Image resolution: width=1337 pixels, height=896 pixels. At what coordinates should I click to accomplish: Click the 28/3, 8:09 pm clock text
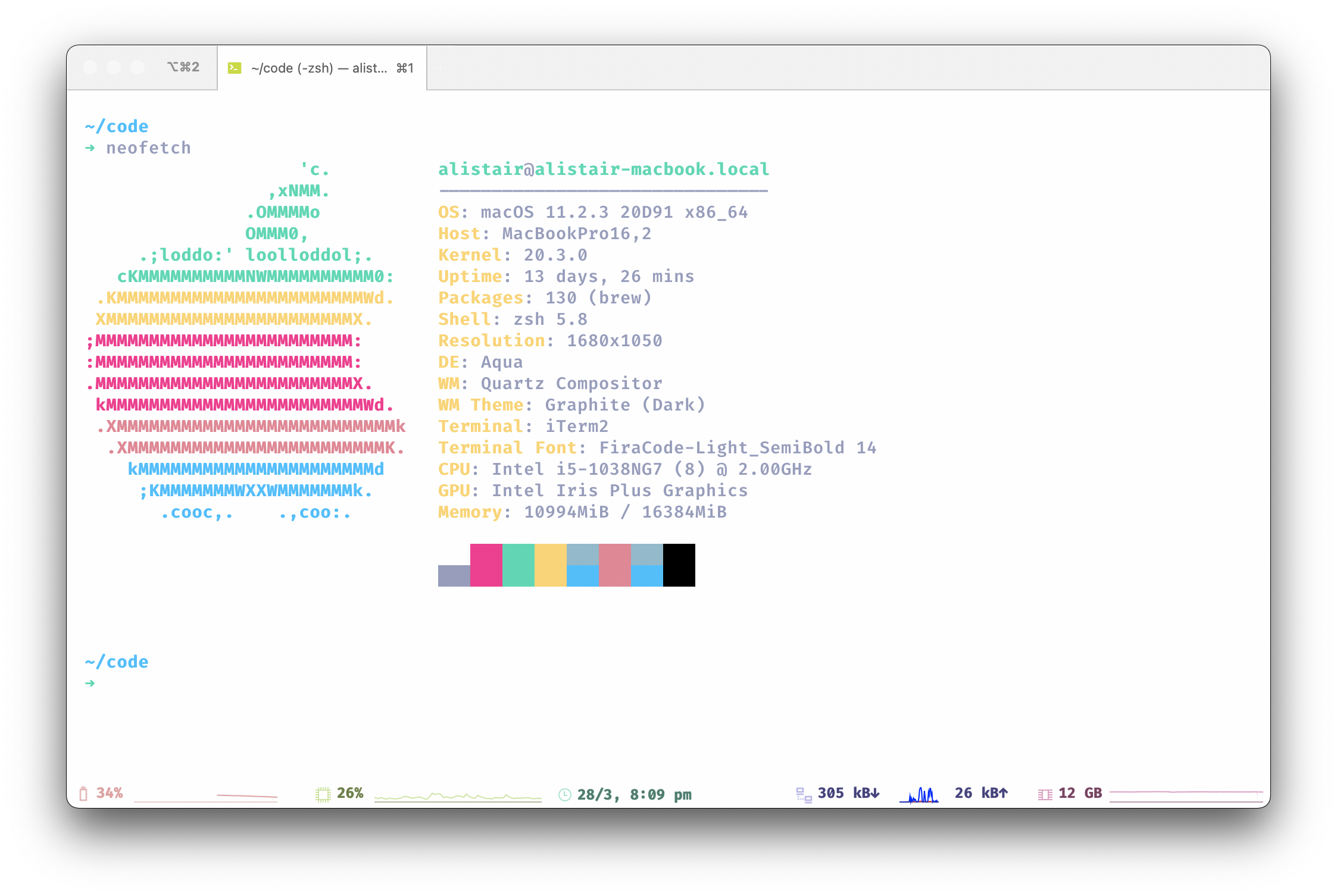tap(634, 795)
